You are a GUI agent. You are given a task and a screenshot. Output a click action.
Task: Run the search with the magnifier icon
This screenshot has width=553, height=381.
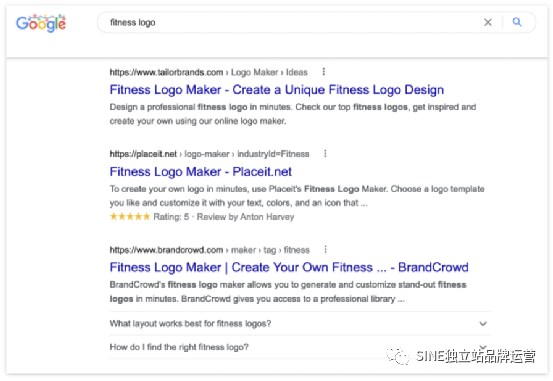click(x=517, y=22)
